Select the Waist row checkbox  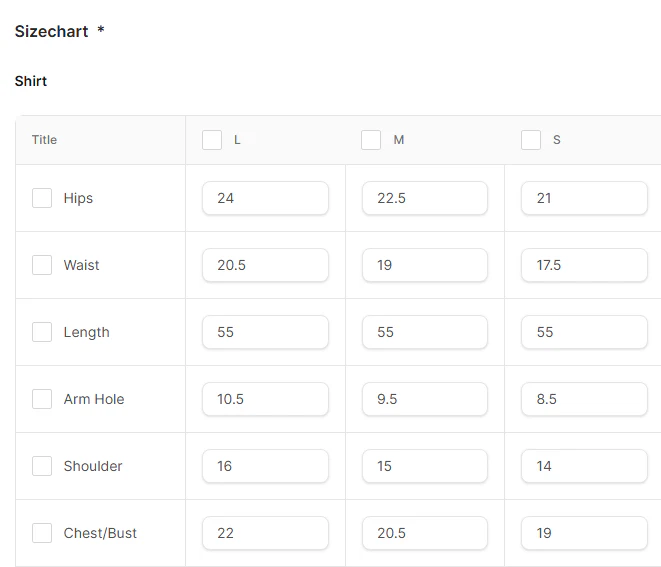click(42, 265)
